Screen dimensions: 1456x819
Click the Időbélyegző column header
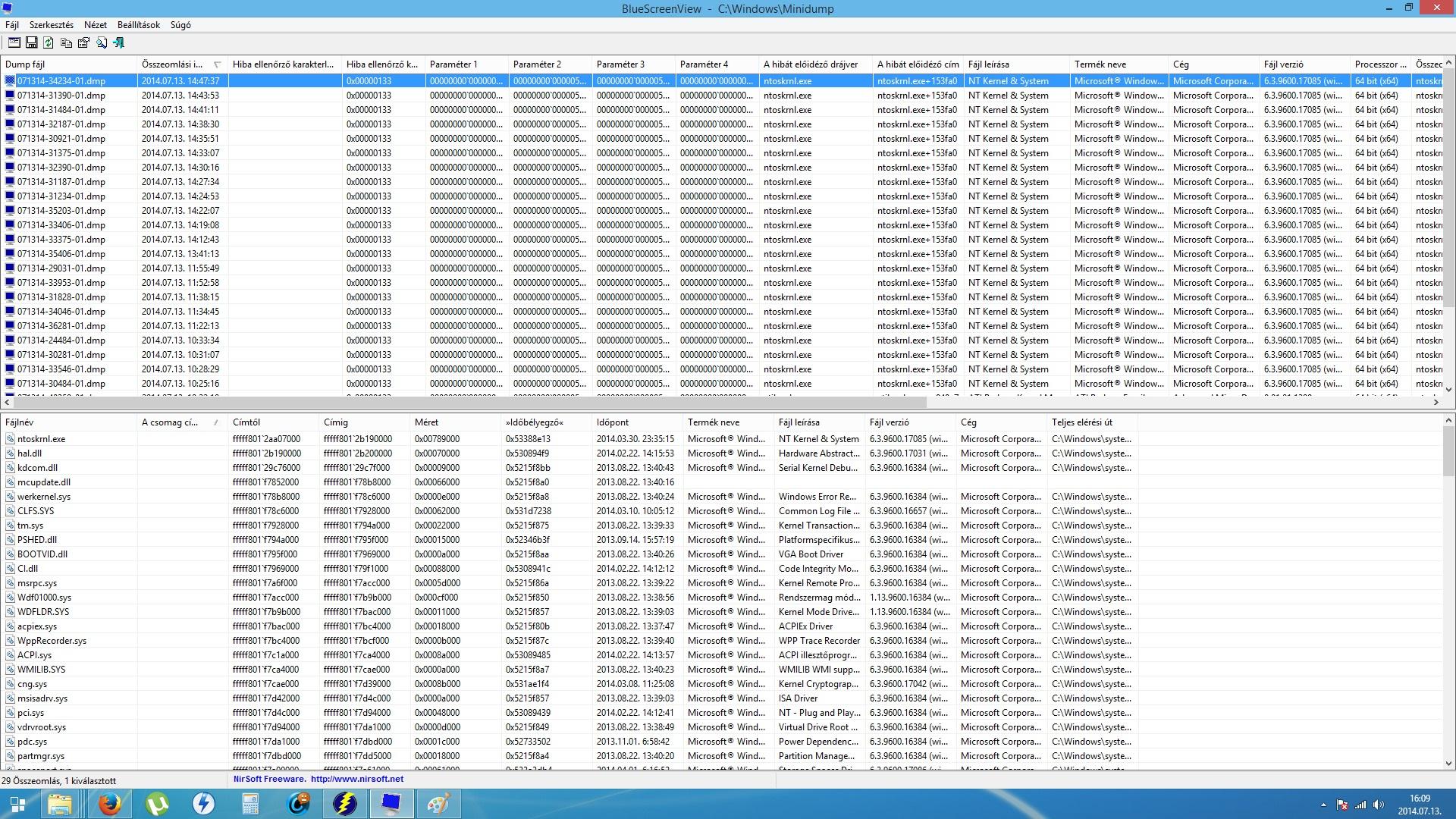tap(546, 422)
